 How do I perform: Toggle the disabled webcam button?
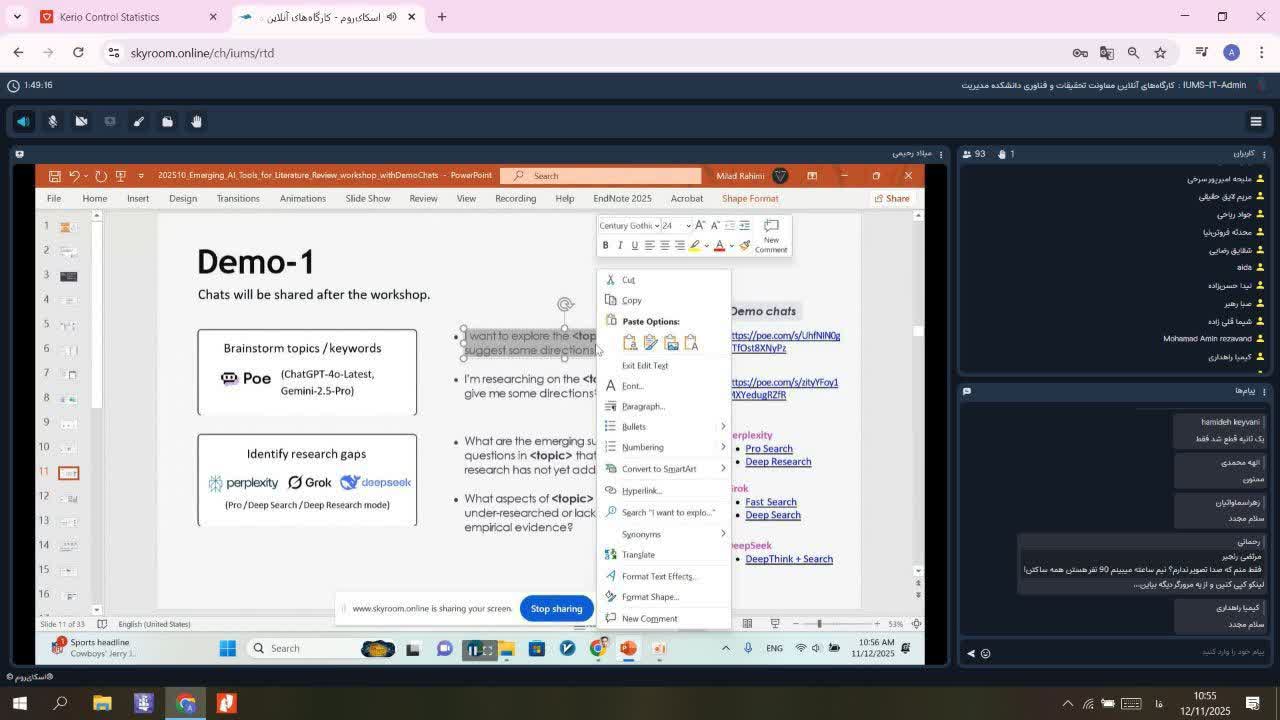(82, 121)
